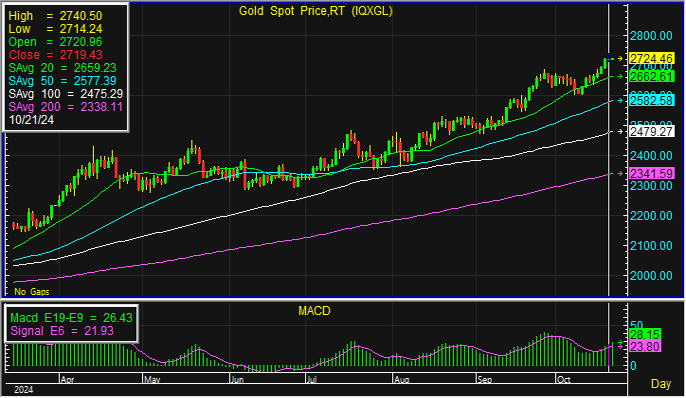Click the white 2479.27 price axis tag
The height and width of the screenshot is (398, 686).
651,132
